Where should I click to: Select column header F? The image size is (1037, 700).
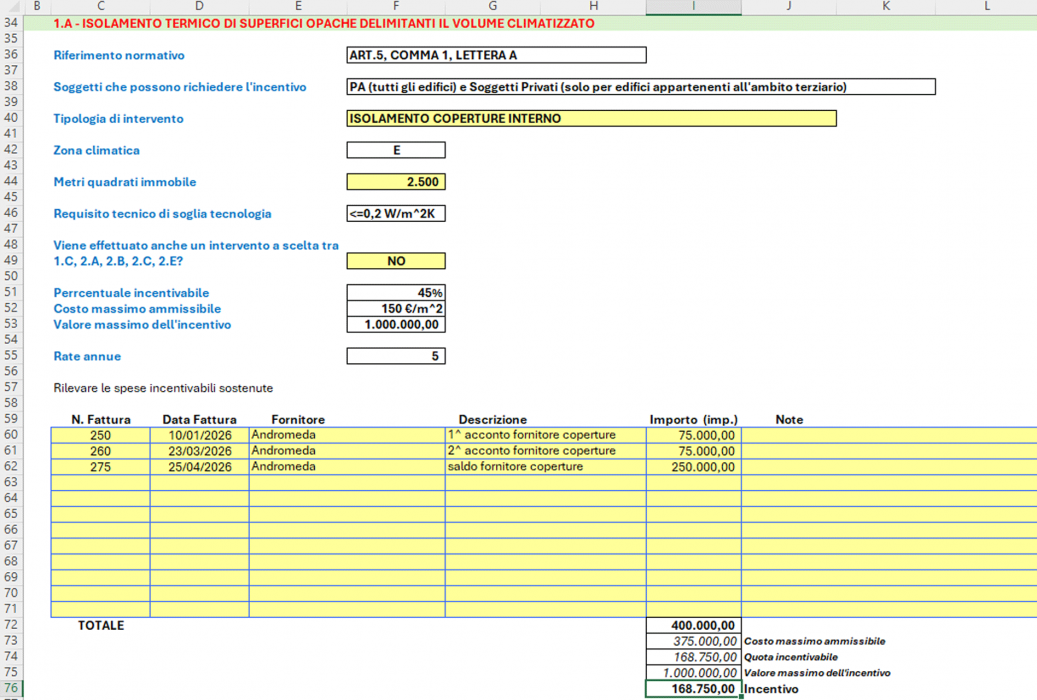pos(396,7)
